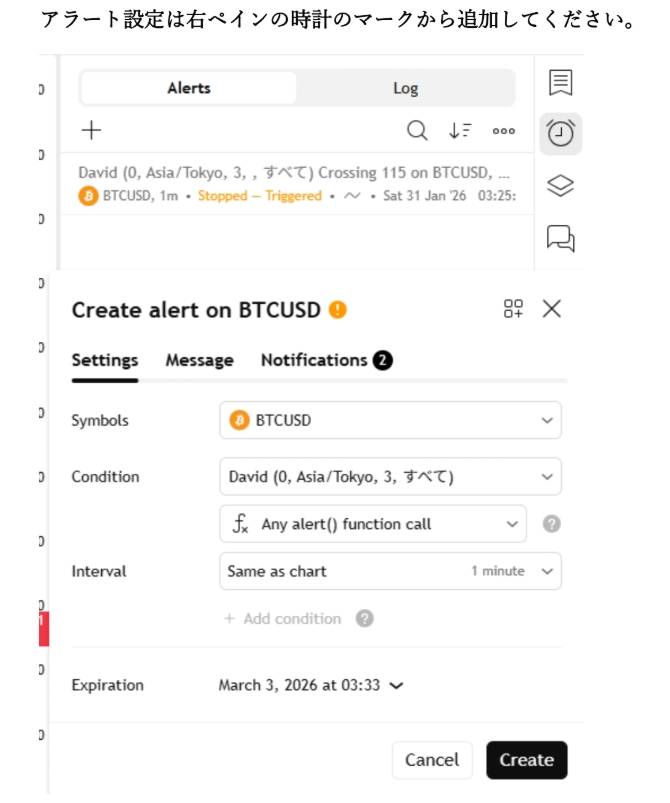Click help icon next to Add condition

coord(365,619)
